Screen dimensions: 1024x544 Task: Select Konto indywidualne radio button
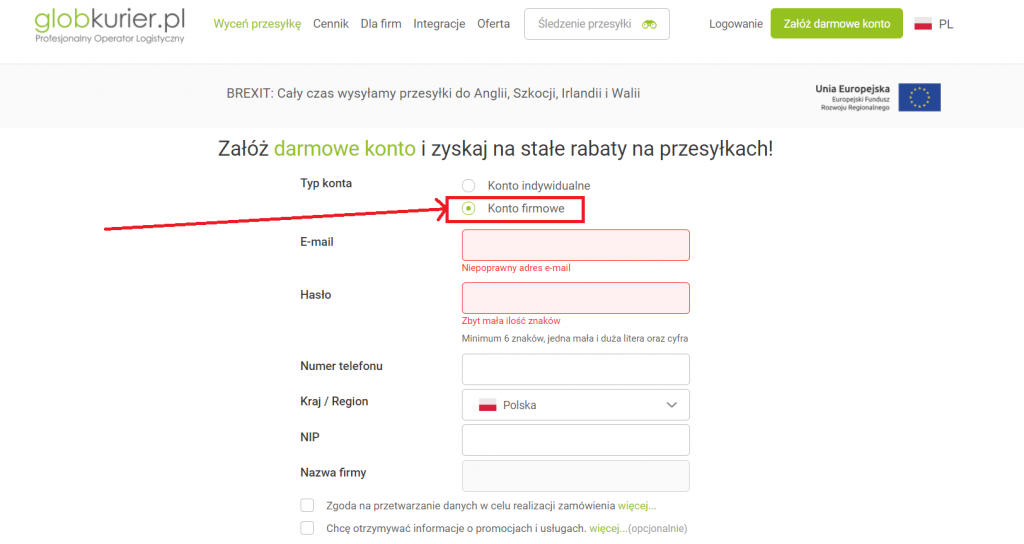[x=468, y=186]
